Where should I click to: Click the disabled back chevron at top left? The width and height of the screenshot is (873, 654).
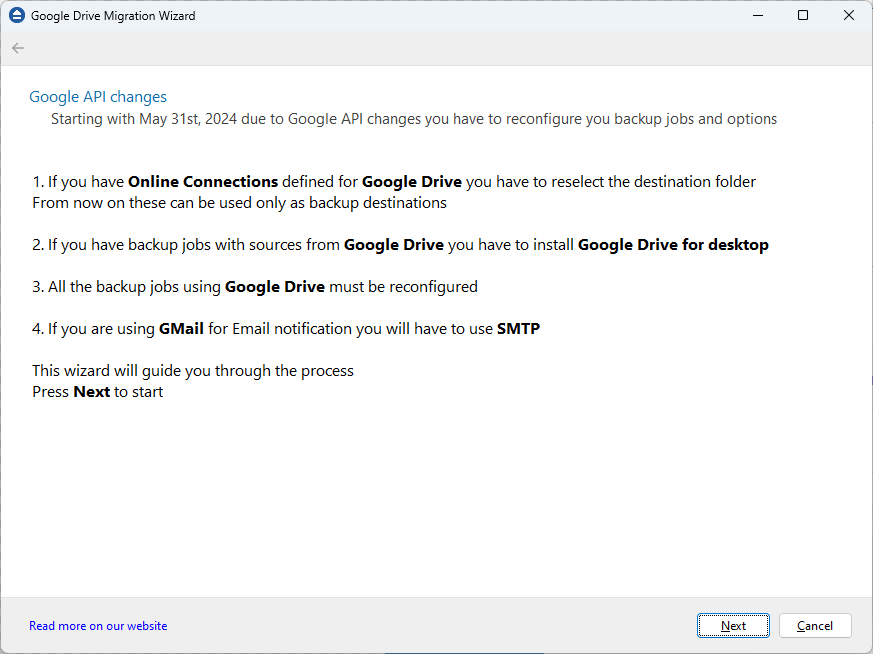pos(17,47)
